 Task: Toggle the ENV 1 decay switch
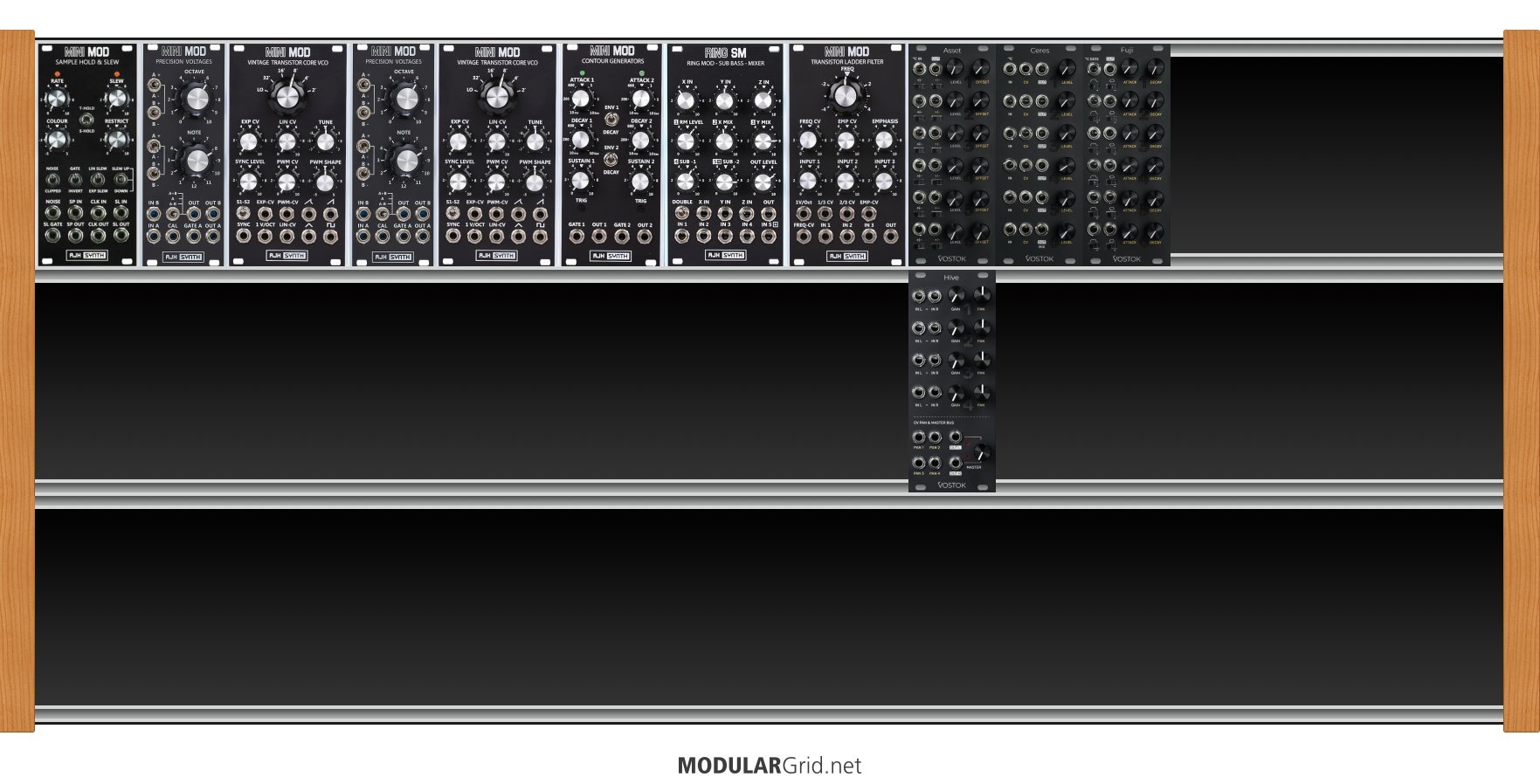611,119
